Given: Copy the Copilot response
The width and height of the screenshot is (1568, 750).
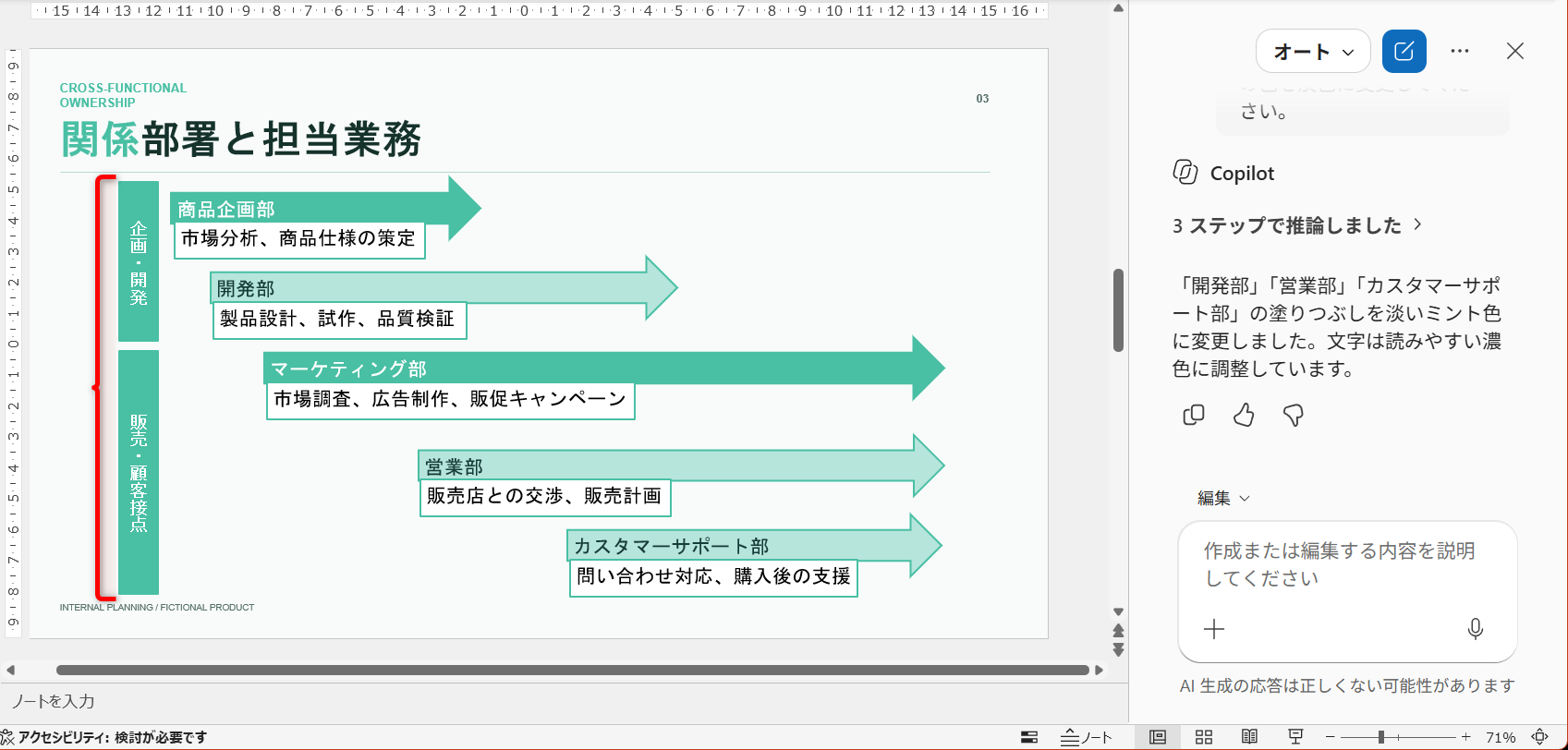Looking at the screenshot, I should (1194, 415).
